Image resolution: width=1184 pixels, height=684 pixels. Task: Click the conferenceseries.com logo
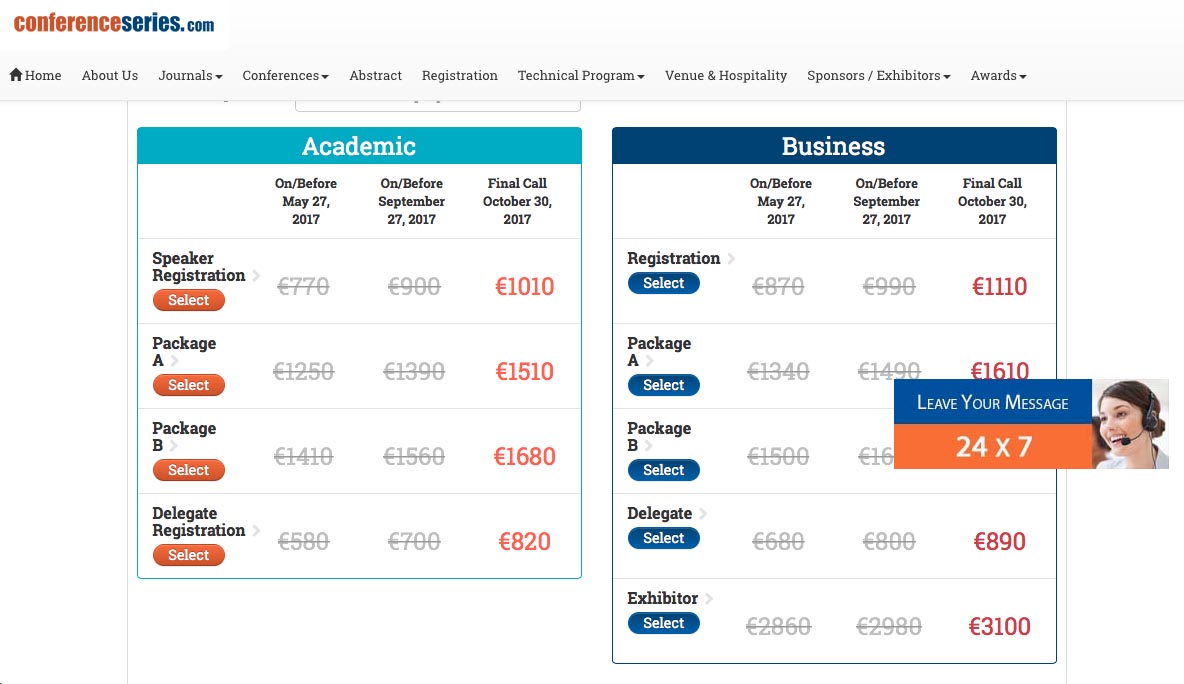click(x=114, y=24)
